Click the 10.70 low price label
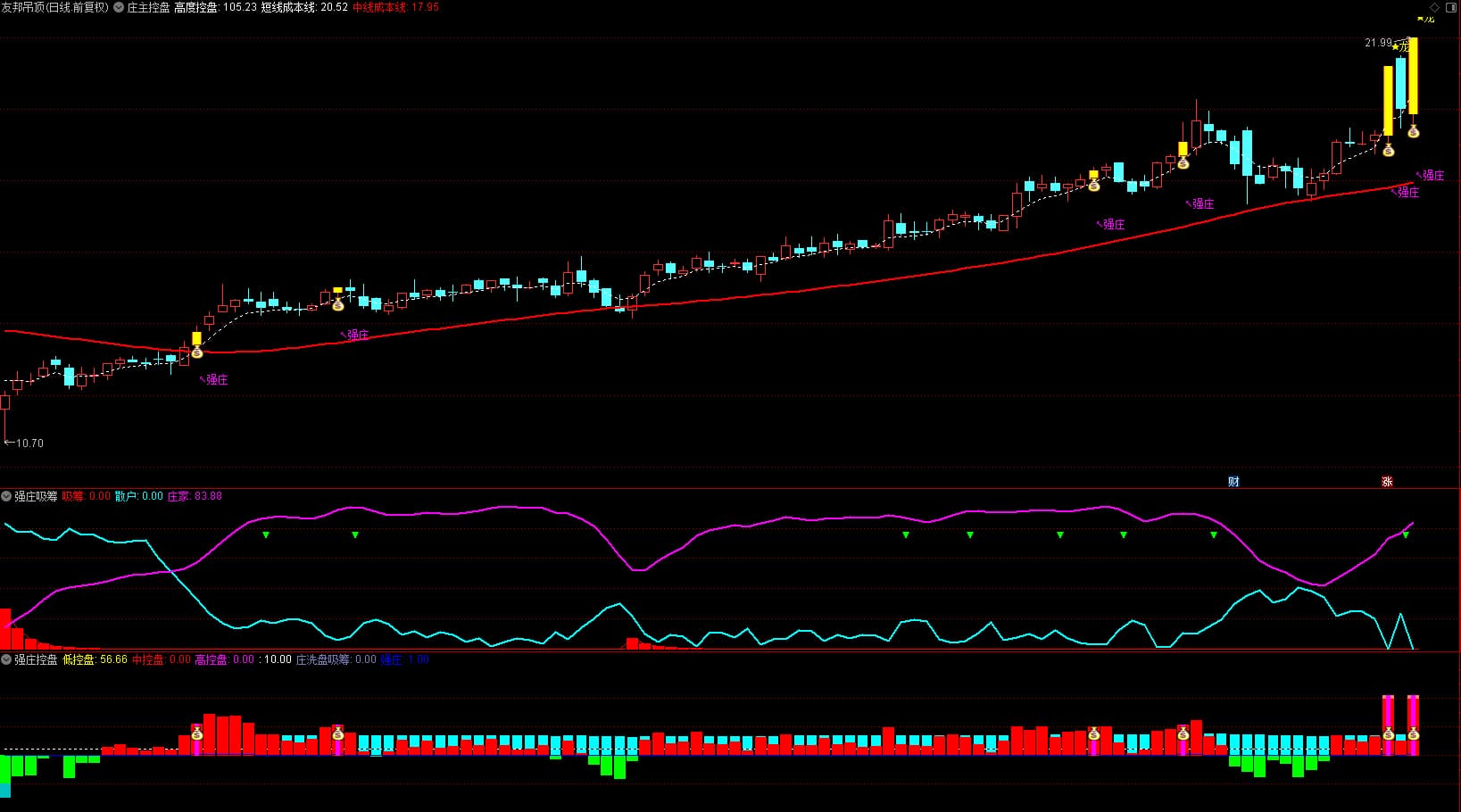The image size is (1461, 812). click(29, 443)
